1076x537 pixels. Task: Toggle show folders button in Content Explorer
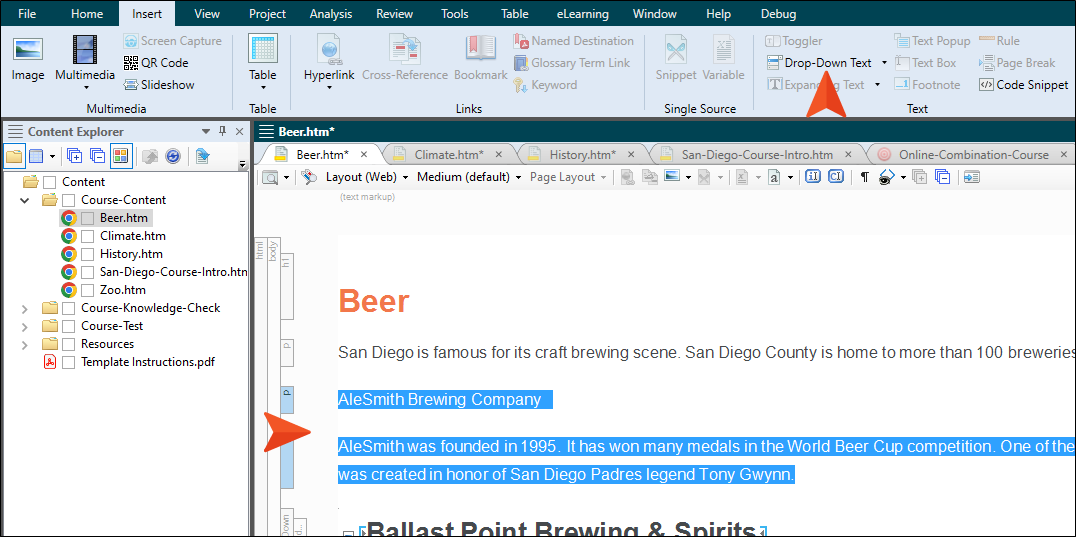click(x=14, y=156)
